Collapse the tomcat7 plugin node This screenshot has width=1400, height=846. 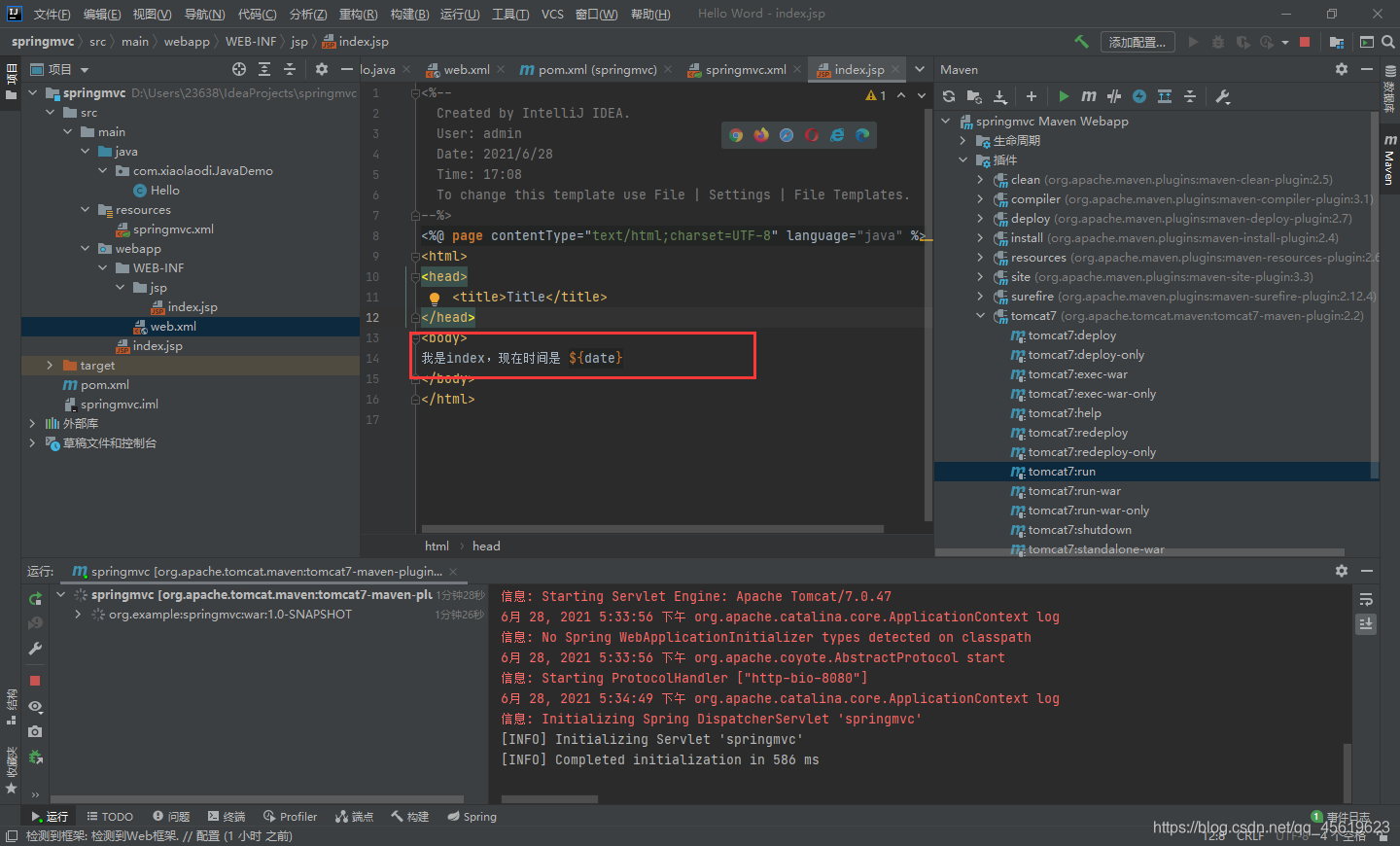point(980,315)
